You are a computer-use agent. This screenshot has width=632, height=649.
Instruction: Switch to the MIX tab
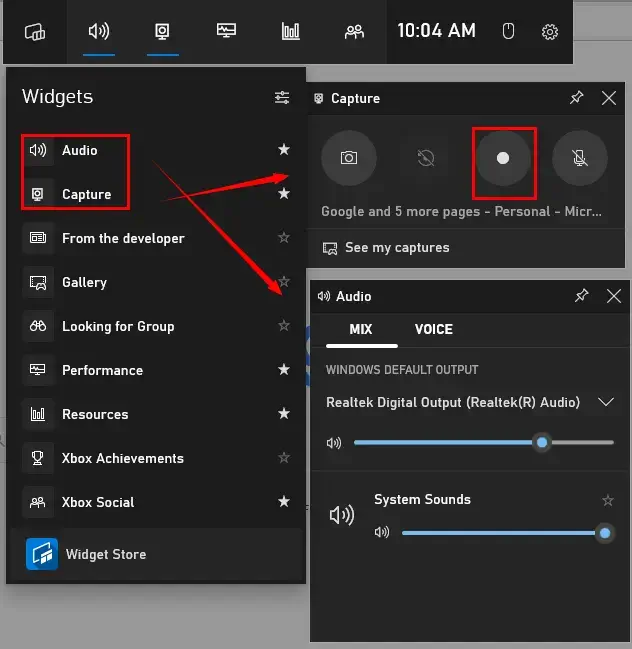coord(361,329)
